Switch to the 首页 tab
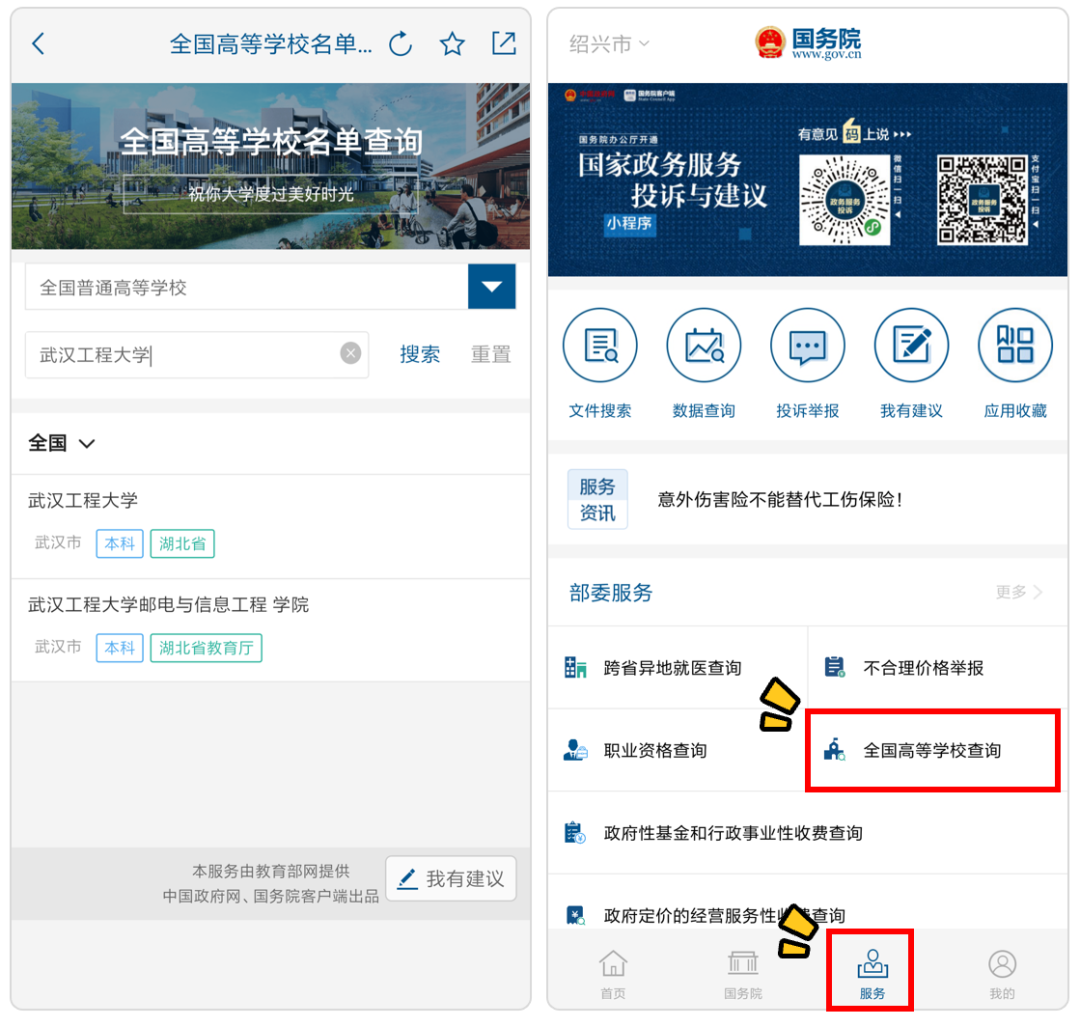Screen dimensions: 1080x1027 [613, 974]
